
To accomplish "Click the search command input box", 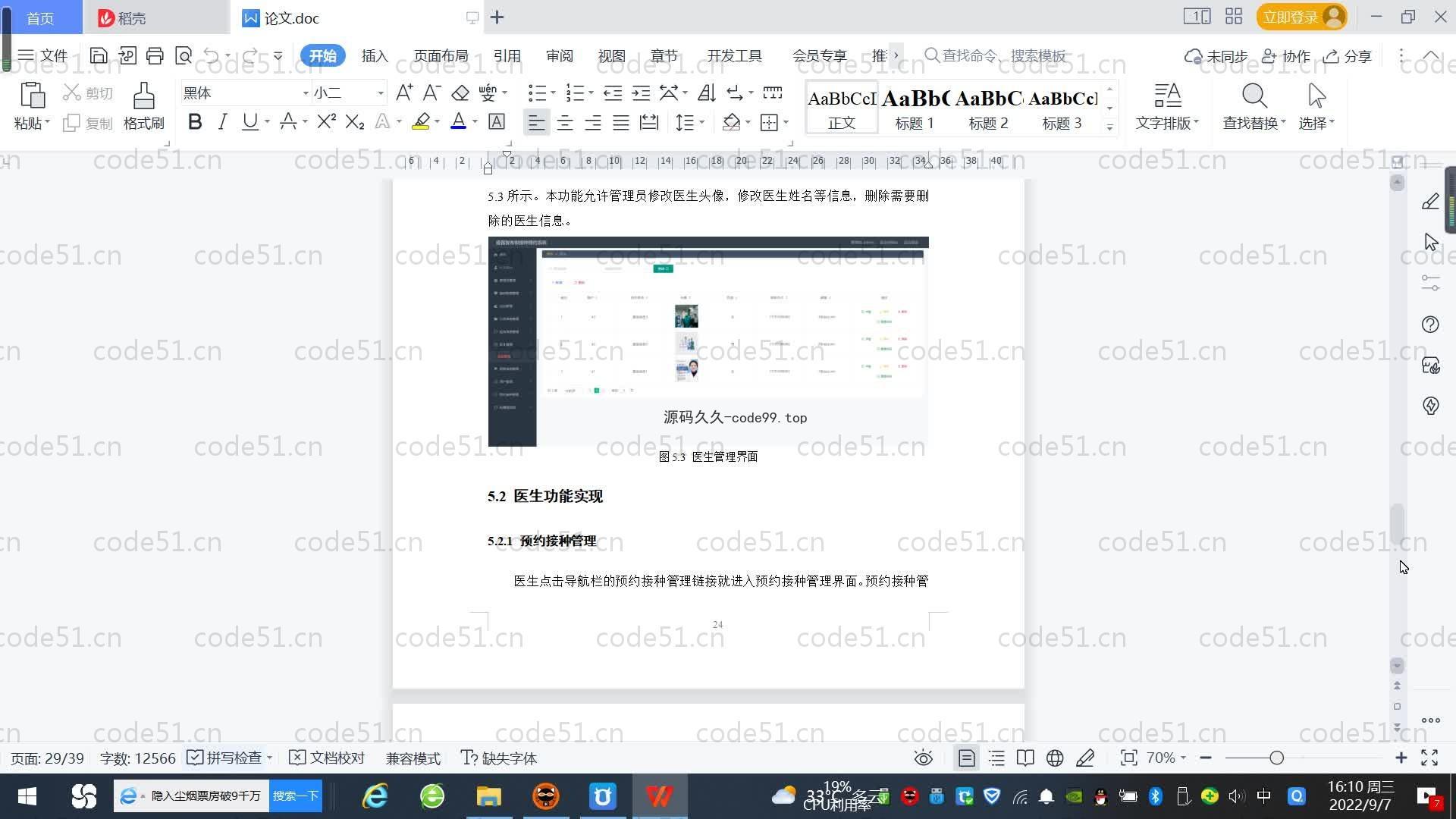I will pyautogui.click(x=996, y=55).
